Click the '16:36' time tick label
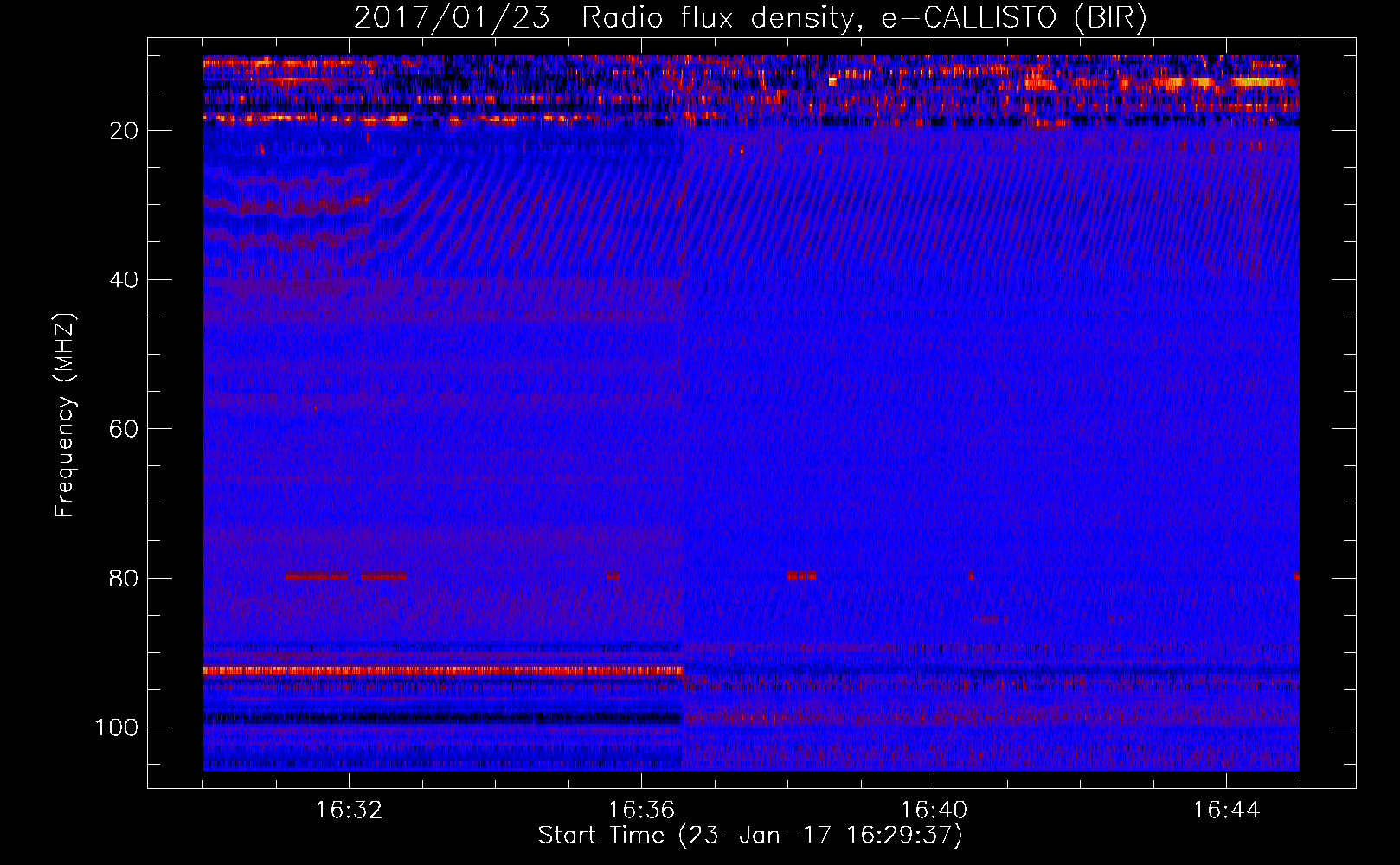1400x865 pixels. [x=641, y=811]
